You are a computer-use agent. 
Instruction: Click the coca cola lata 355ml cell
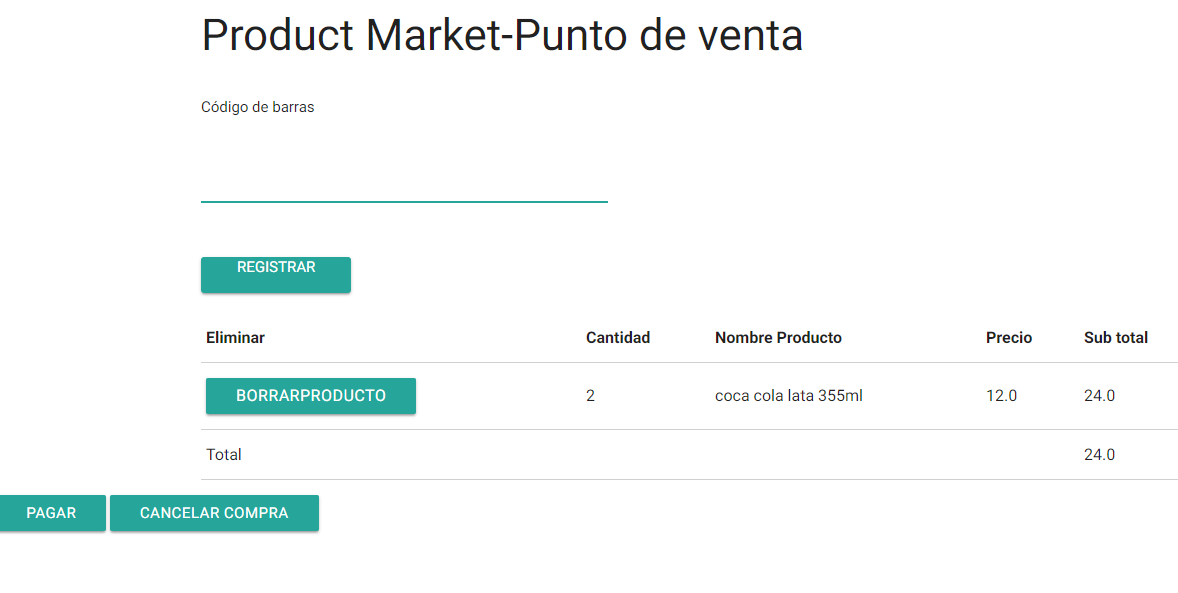click(x=789, y=395)
